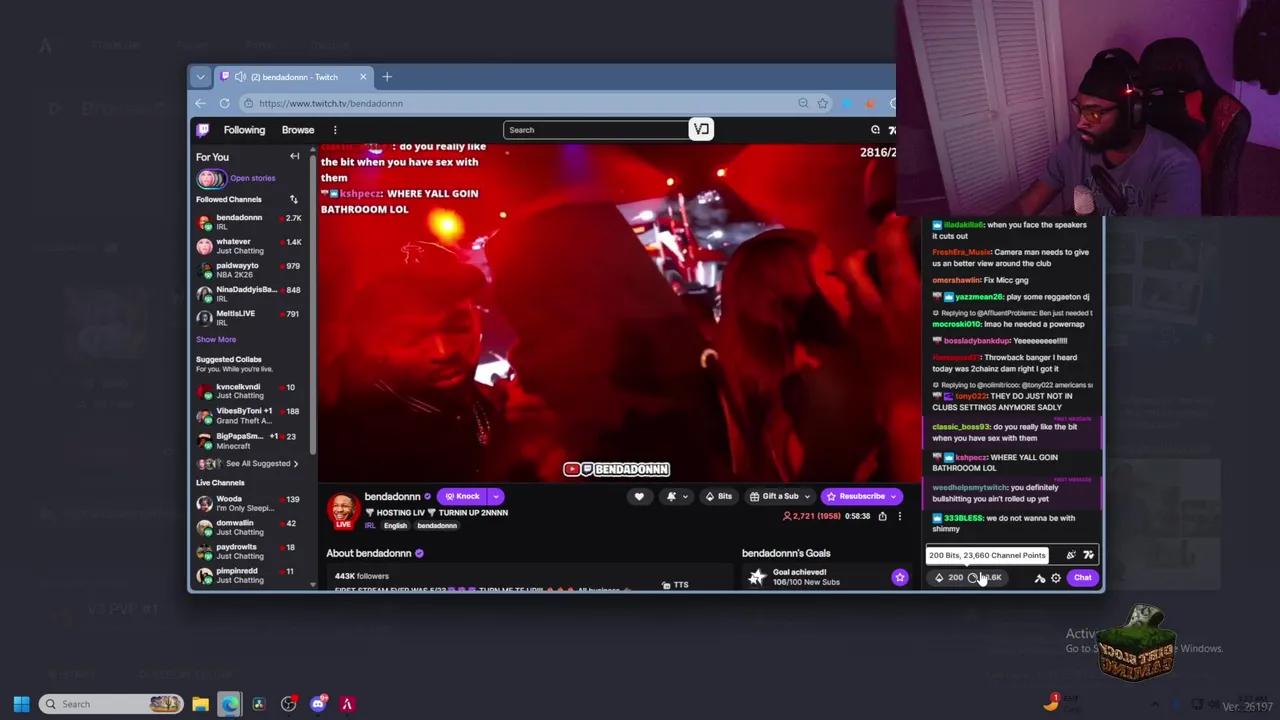Select the English tag
Viewport: 1280px width, 720px height.
pos(395,526)
